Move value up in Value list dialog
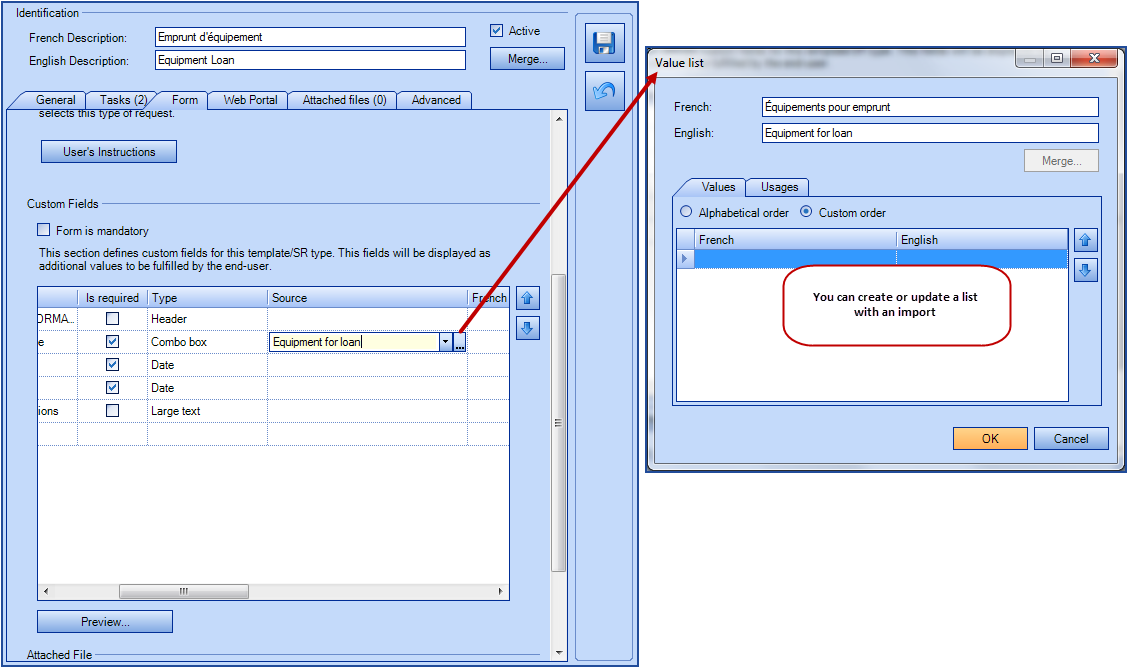Screen dimensions: 1127x667 [x=1085, y=240]
